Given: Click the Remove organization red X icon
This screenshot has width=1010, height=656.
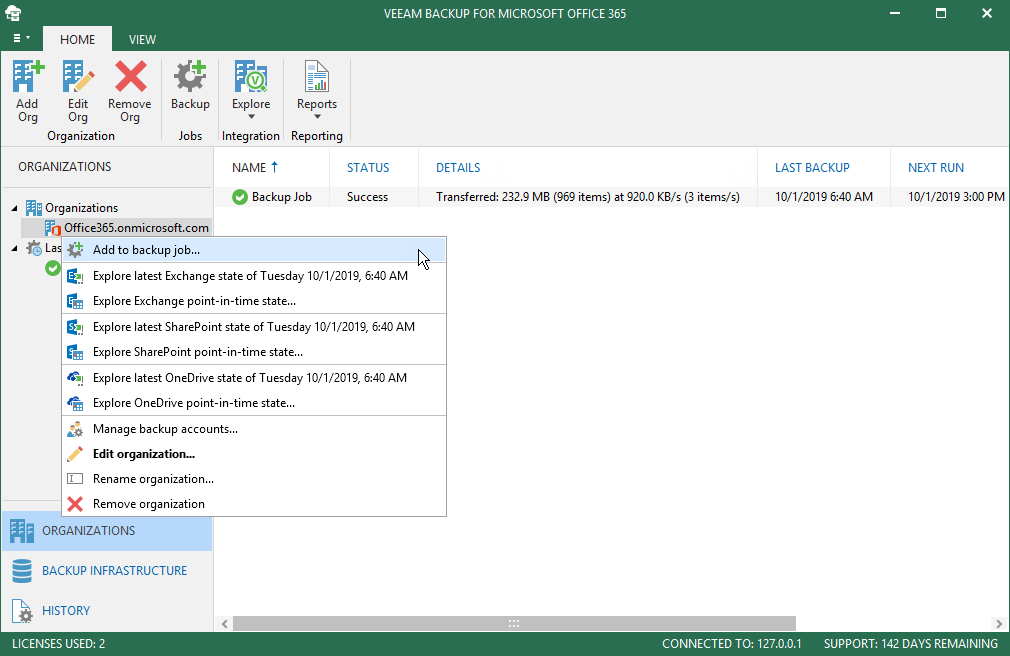Looking at the screenshot, I should pos(75,504).
